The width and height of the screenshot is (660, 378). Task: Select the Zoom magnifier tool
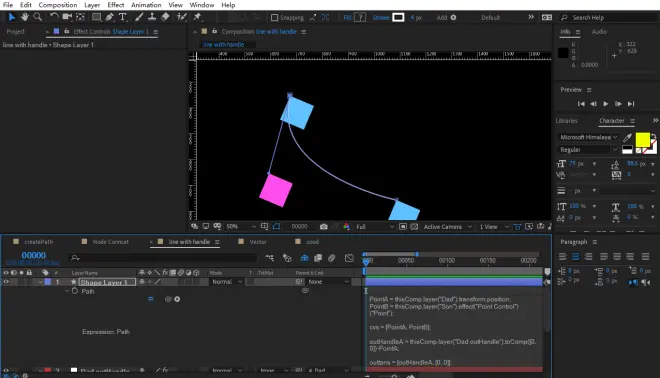pyautogui.click(x=37, y=17)
